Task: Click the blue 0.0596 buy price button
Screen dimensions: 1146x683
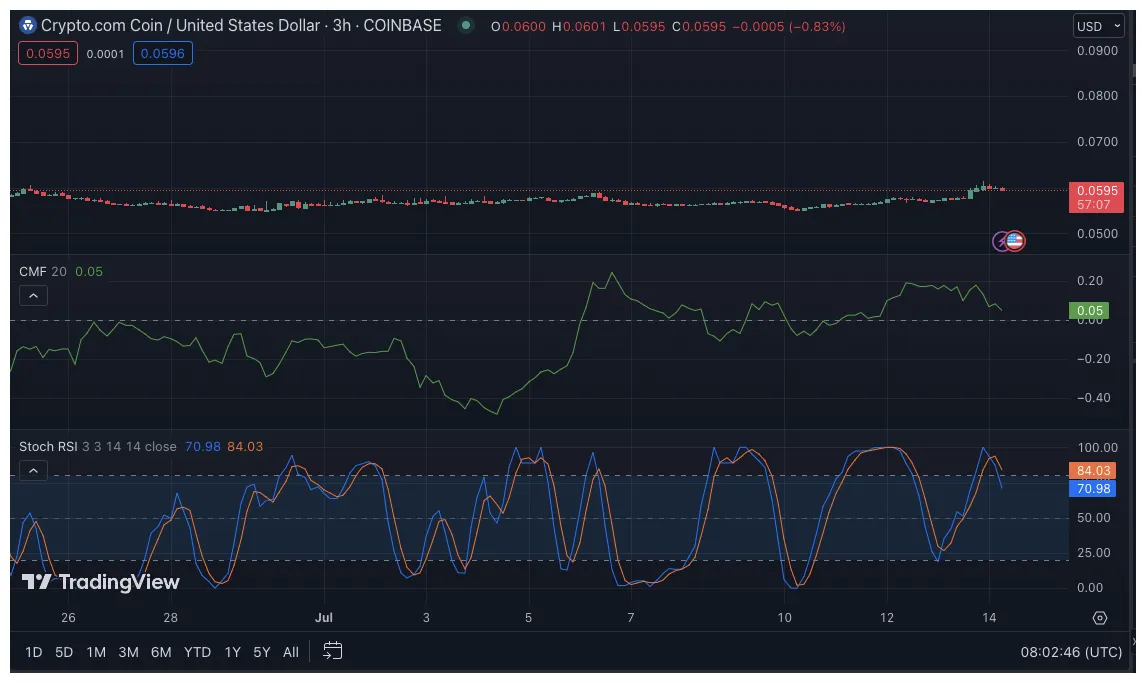Action: [162, 52]
